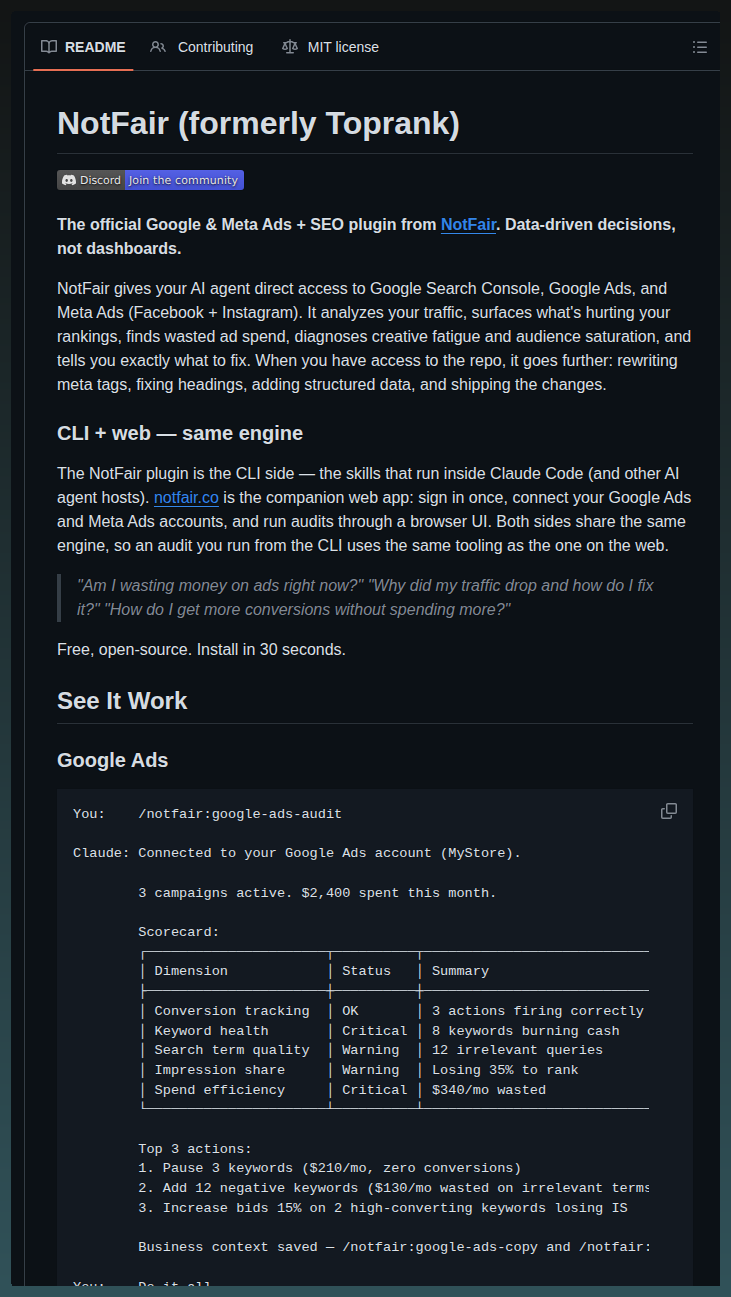
Task: Click the 'Top 3 actions:' label
Action: tap(195, 1149)
